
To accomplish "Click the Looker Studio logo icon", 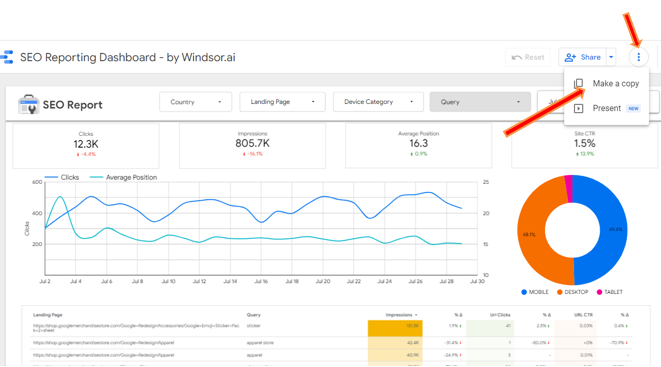I will (x=7, y=57).
